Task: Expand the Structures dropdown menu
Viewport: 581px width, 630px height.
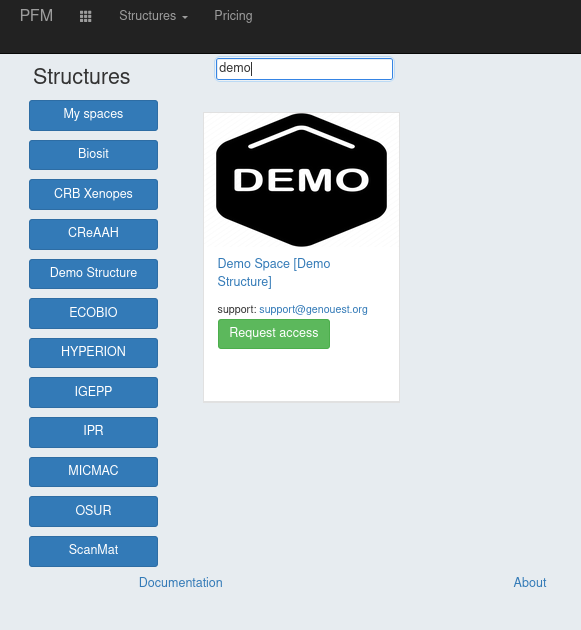Action: click(x=153, y=16)
